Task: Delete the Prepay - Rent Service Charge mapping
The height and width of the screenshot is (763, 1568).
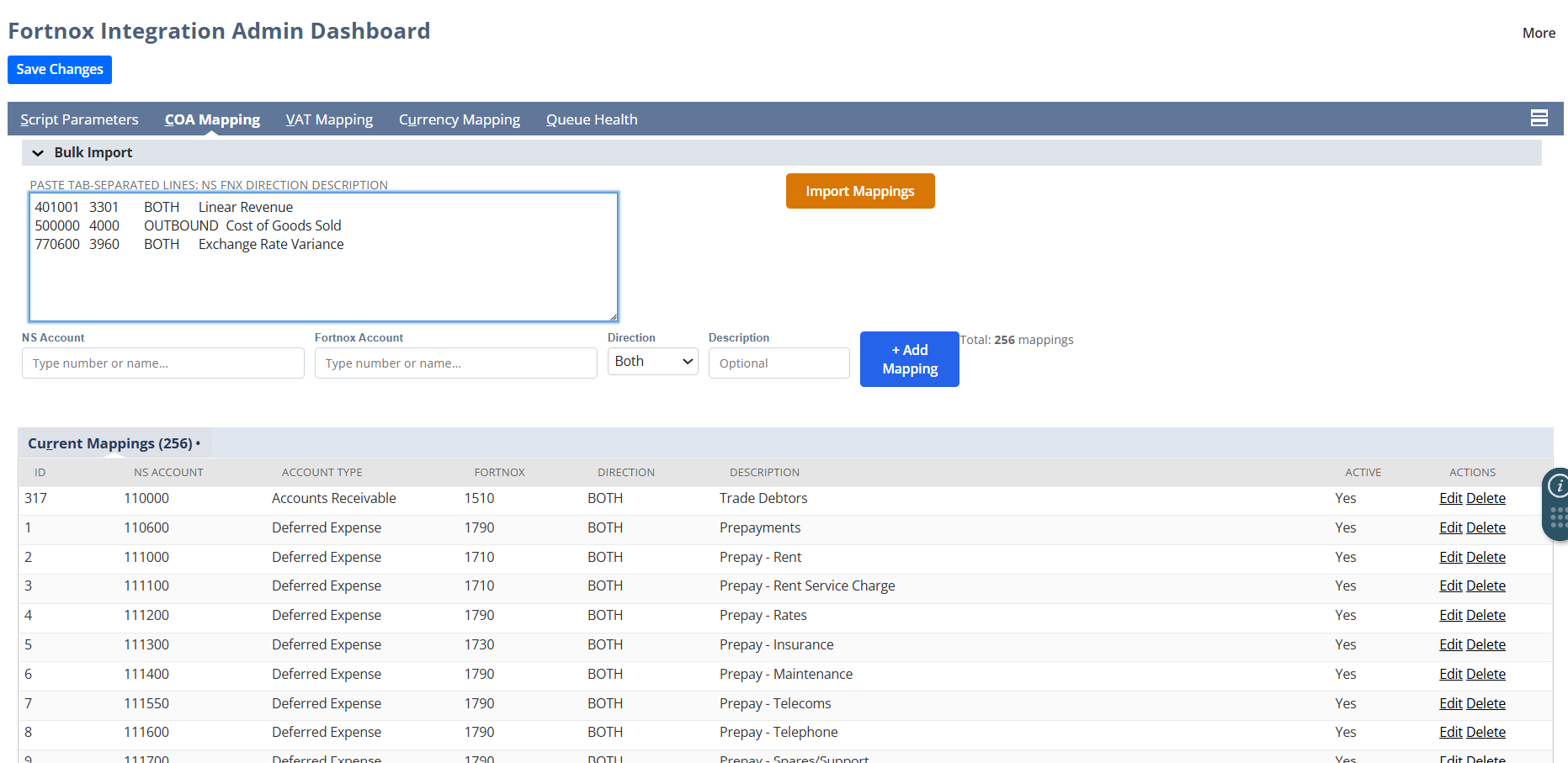Action: pyautogui.click(x=1486, y=585)
